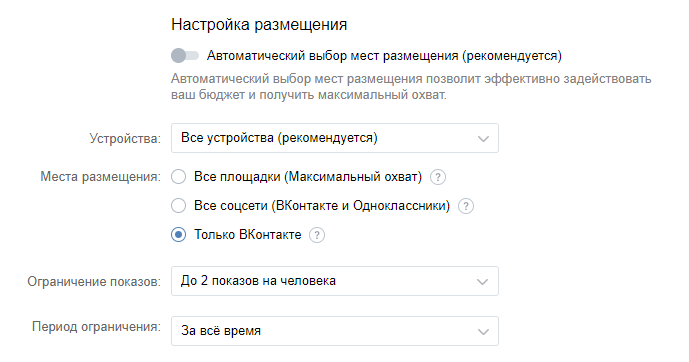Toggle automatic placement selection switch
This screenshot has height=362, width=689.
185,56
